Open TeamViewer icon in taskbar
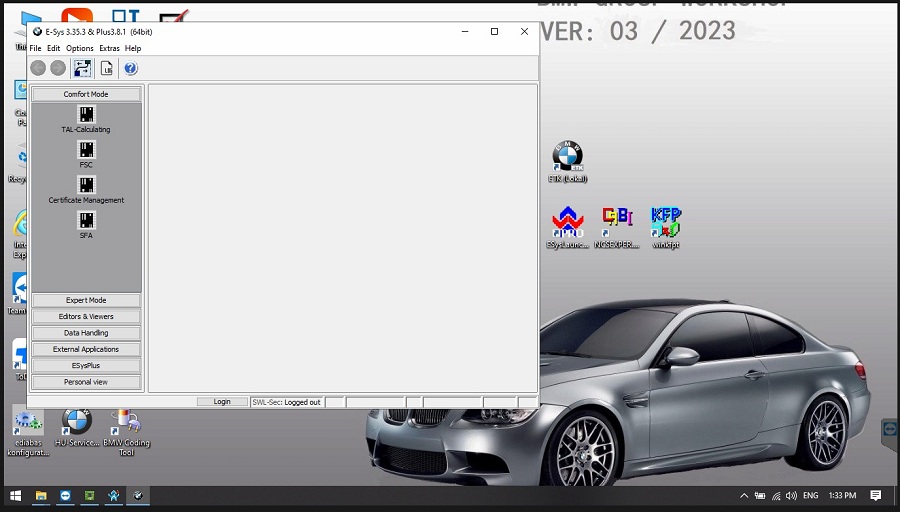This screenshot has height=512, width=900. pyautogui.click(x=65, y=495)
